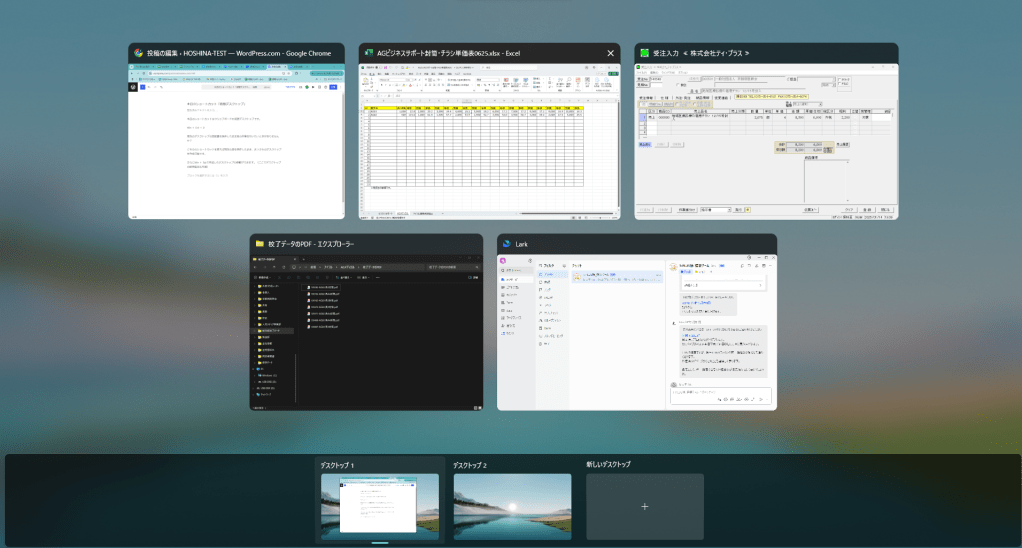Screen dimensions: 1022x548
Task: Select the 受注入力 order entry window preview
Action: [x=766, y=141]
